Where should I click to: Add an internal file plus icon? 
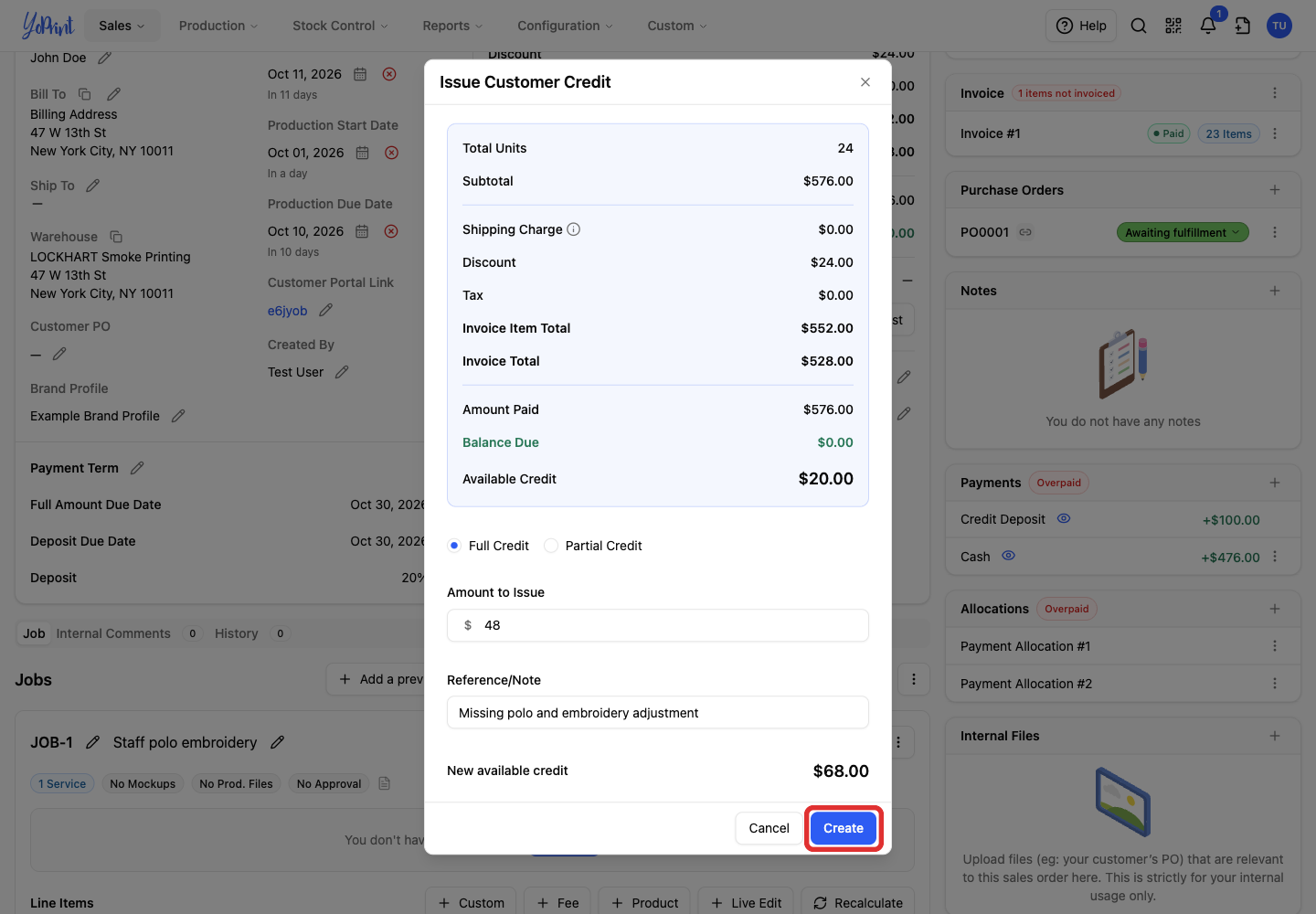tap(1275, 736)
